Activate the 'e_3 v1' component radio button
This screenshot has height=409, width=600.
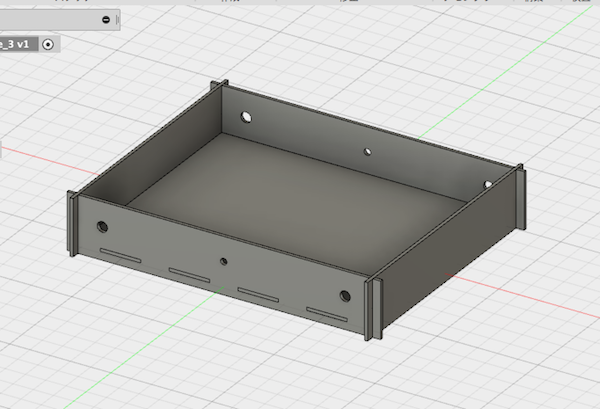[48, 44]
